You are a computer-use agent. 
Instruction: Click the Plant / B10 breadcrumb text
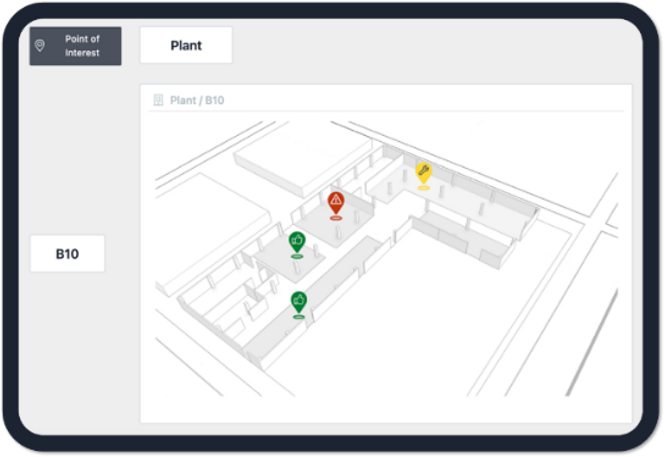[x=197, y=100]
